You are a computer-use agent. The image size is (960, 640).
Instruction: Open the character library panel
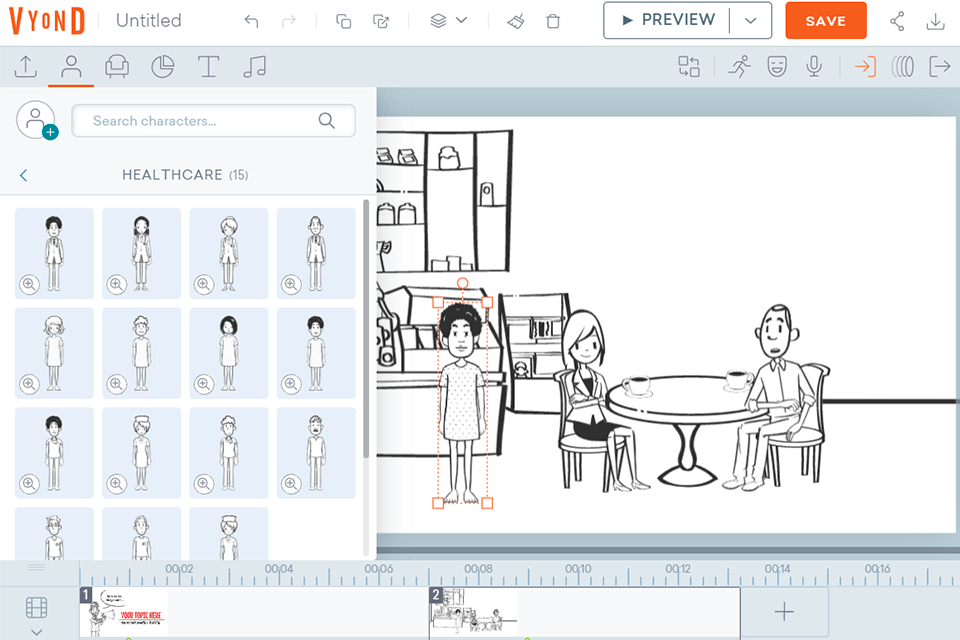tap(72, 67)
